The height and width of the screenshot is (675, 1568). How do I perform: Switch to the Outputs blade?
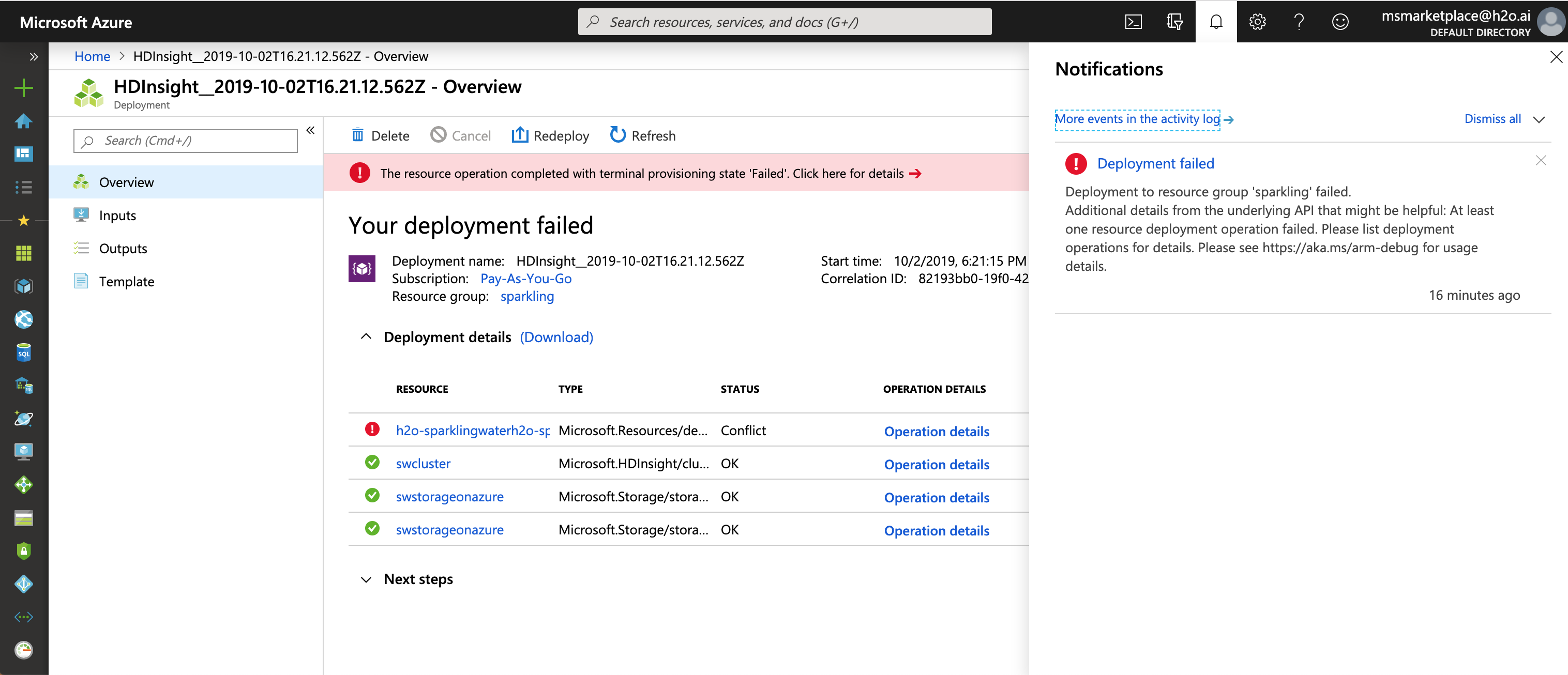(123, 248)
